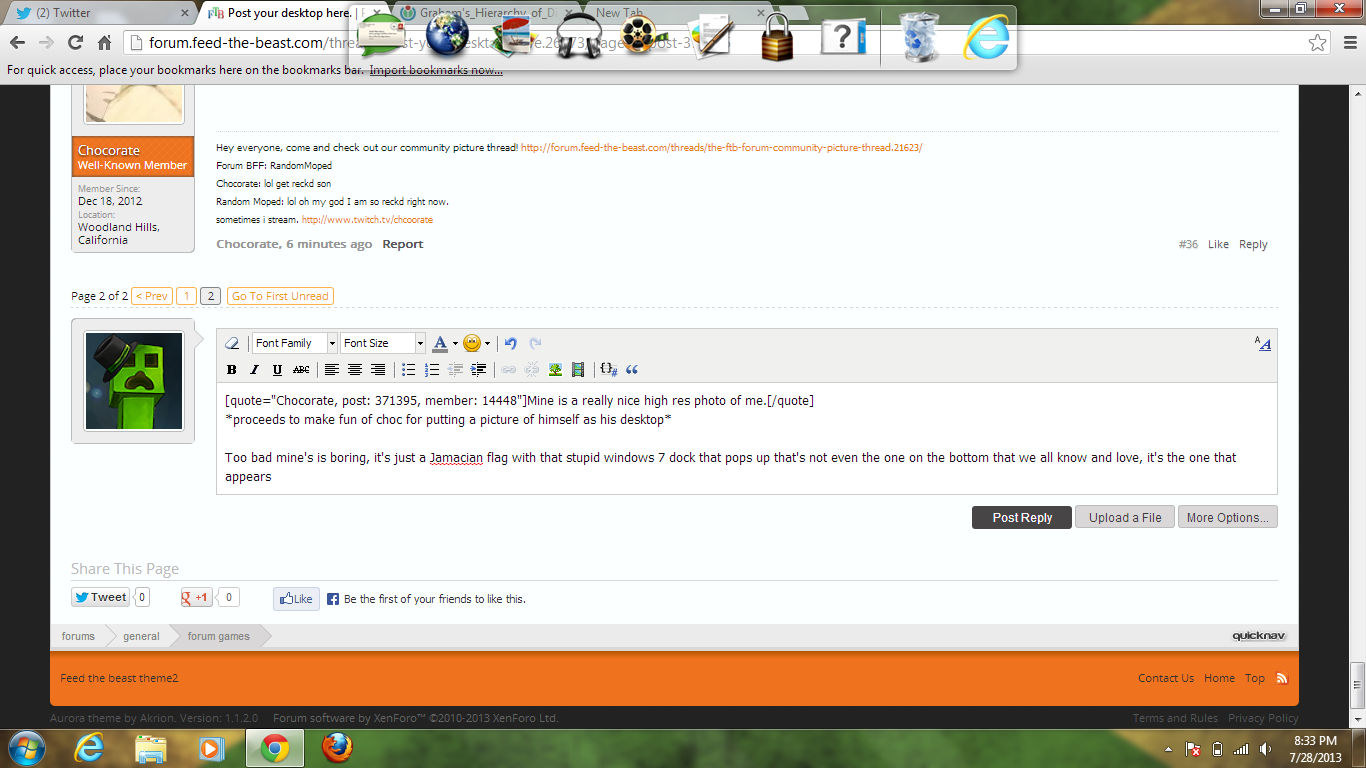
Task: Insert media via film strip icon
Action: click(578, 370)
